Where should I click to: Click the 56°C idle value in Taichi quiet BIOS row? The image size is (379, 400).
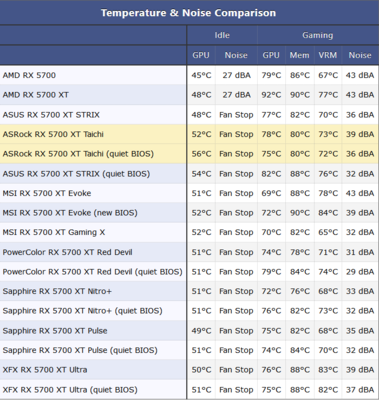[x=201, y=154]
